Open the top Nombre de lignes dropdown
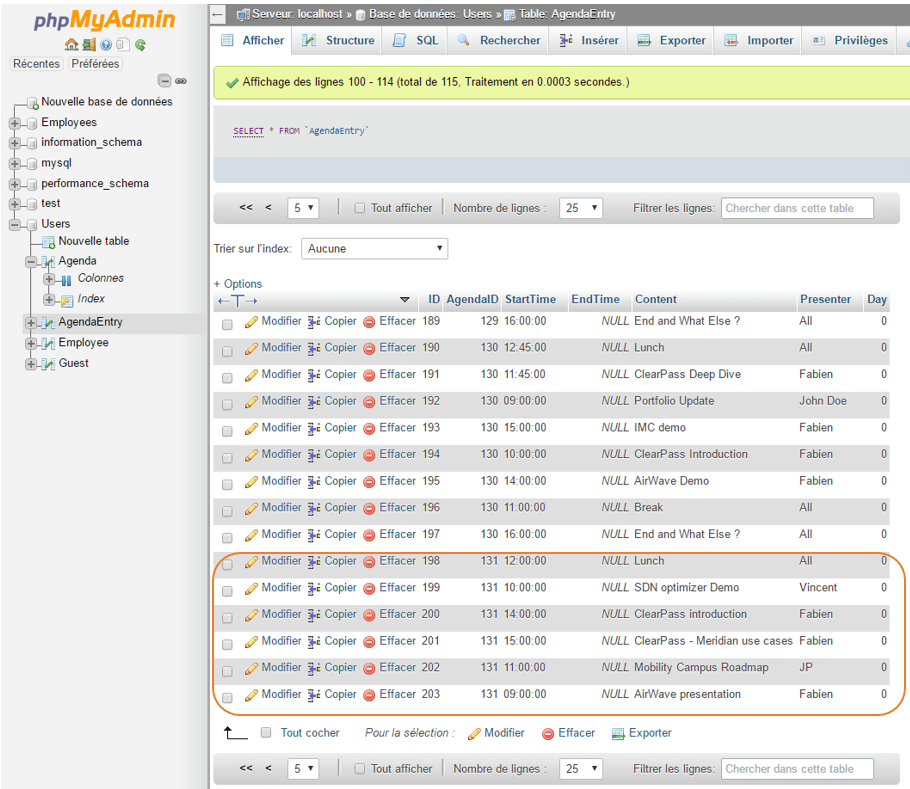 pyautogui.click(x=580, y=208)
